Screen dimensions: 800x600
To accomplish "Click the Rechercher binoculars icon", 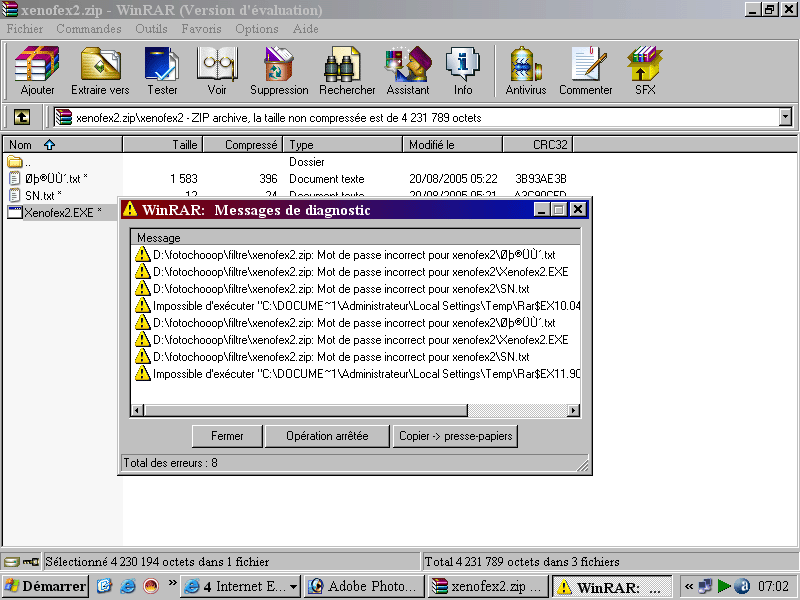I will pyautogui.click(x=342, y=64).
